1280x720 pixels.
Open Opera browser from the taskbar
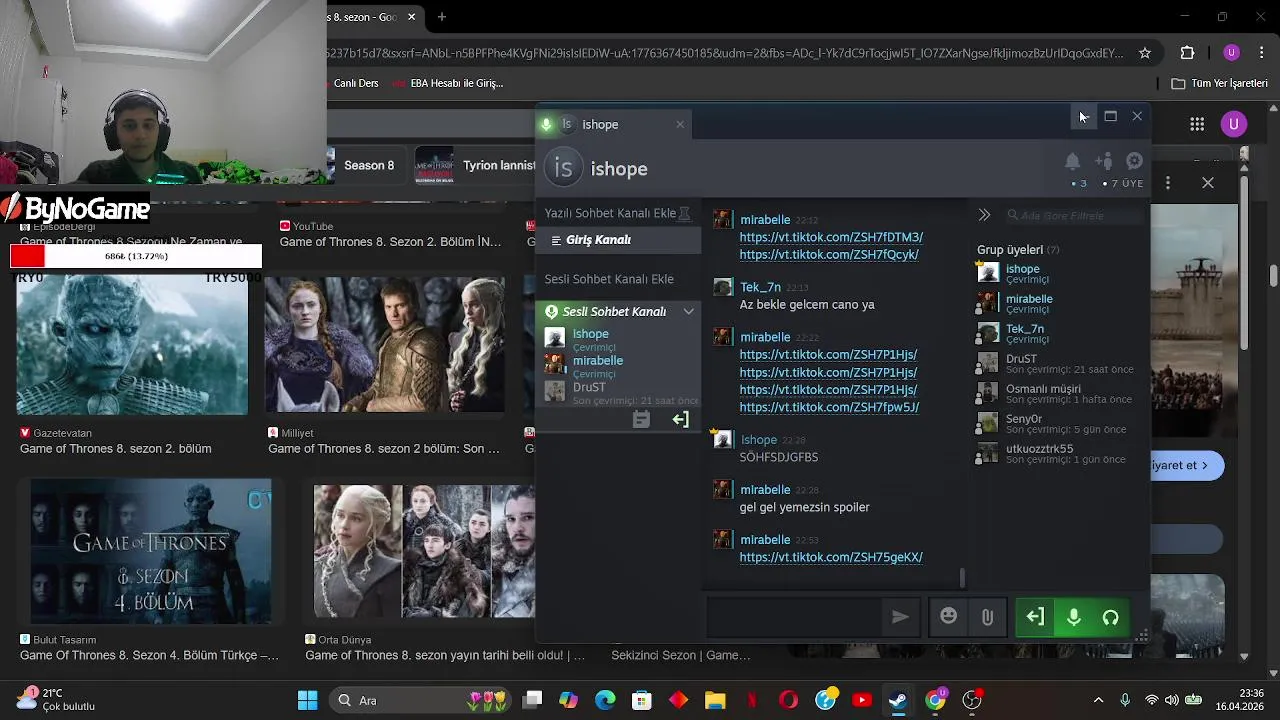(x=788, y=700)
